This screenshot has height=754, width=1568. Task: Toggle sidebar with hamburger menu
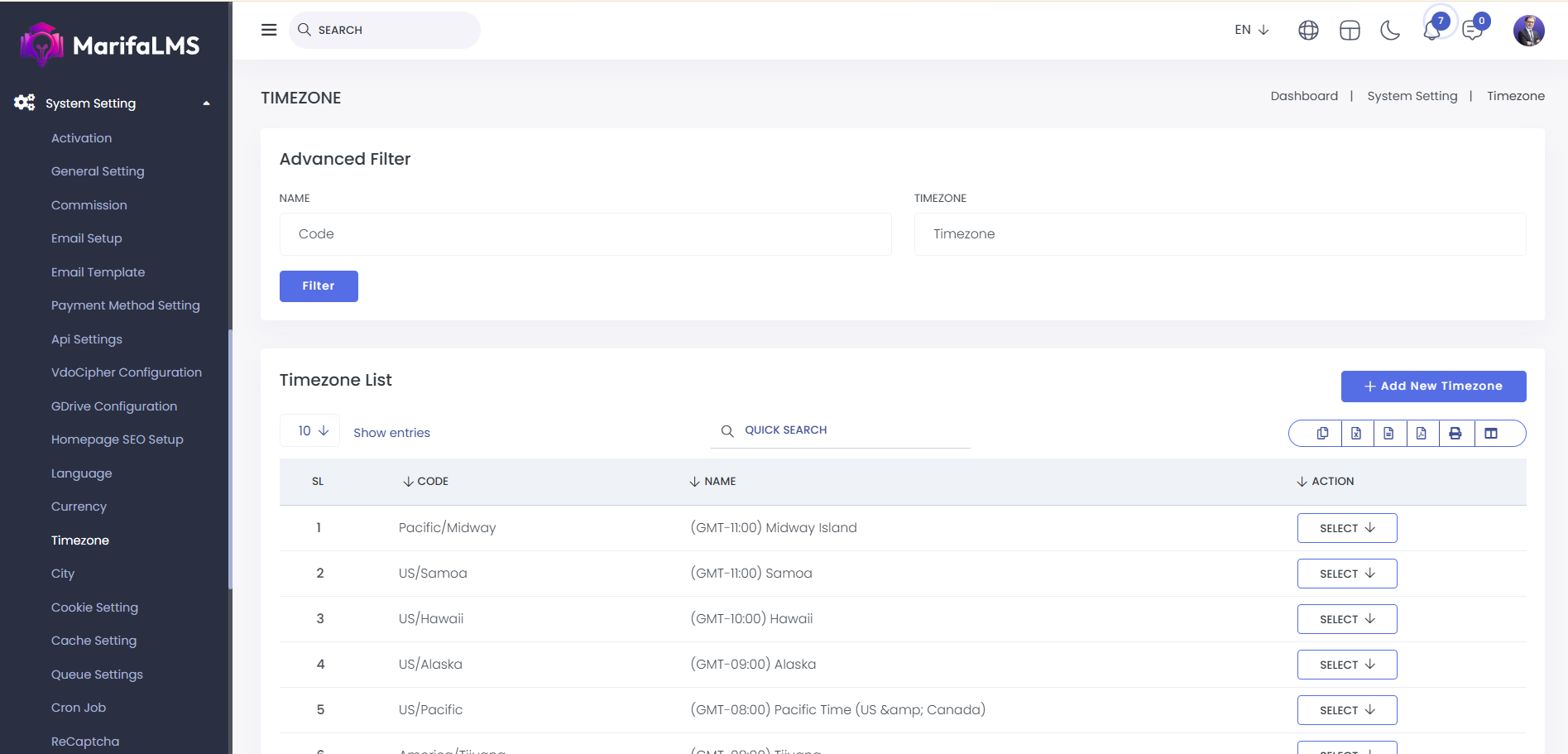[x=269, y=30]
